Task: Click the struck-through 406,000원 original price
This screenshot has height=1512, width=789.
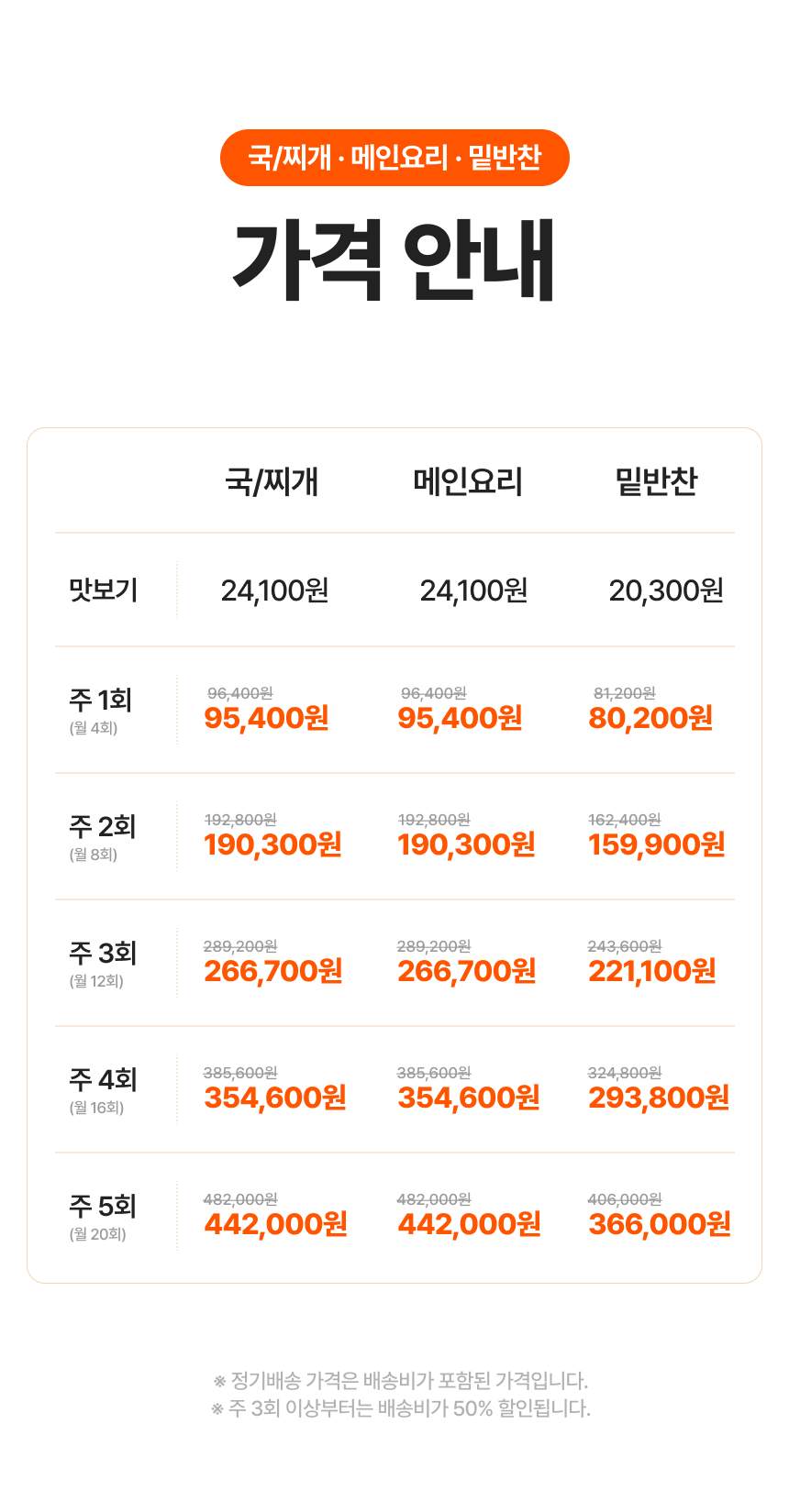Action: (x=625, y=1199)
